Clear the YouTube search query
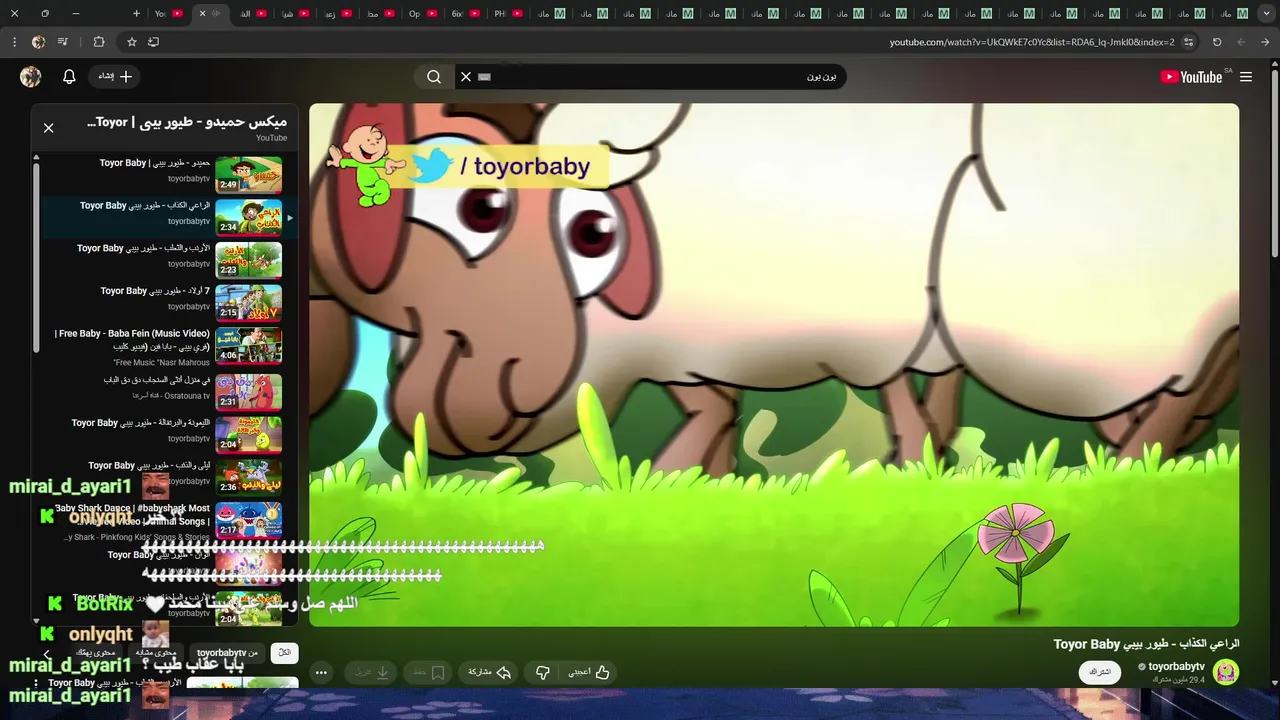The image size is (1280, 720). click(465, 77)
